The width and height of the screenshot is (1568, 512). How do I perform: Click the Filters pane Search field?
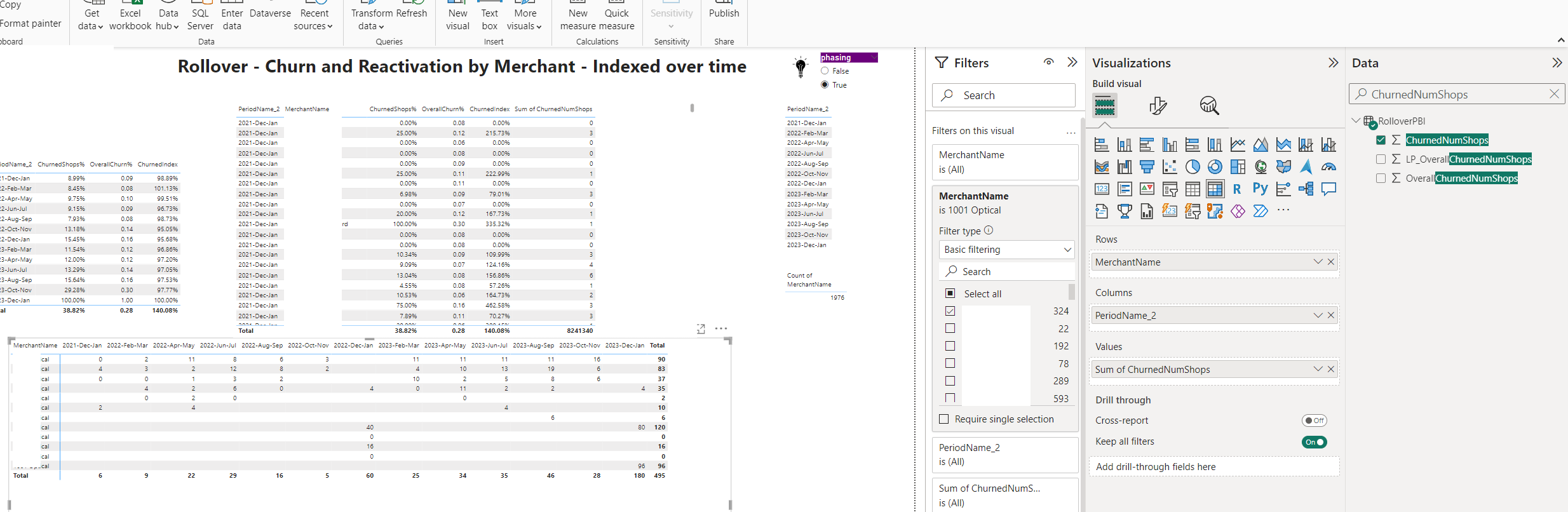pos(1004,95)
